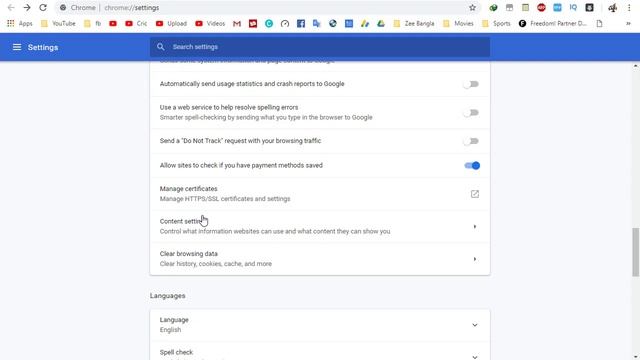
Task: Open the globe bookmark icon
Action: pyautogui.click(x=333, y=24)
